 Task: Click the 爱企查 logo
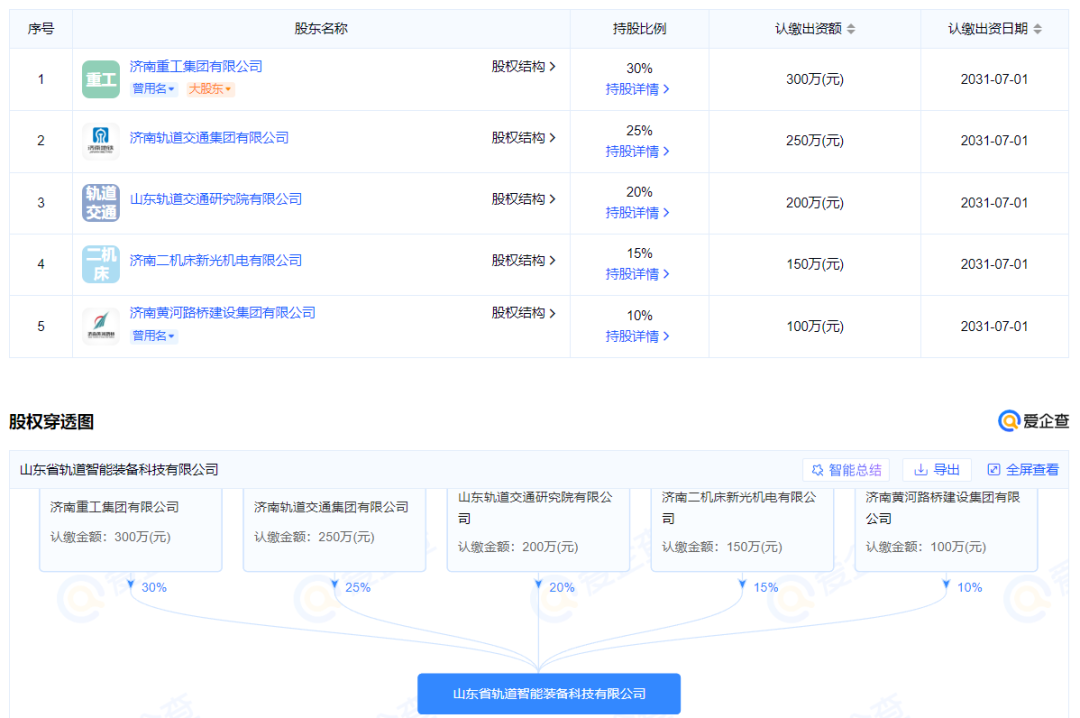(x=1033, y=420)
